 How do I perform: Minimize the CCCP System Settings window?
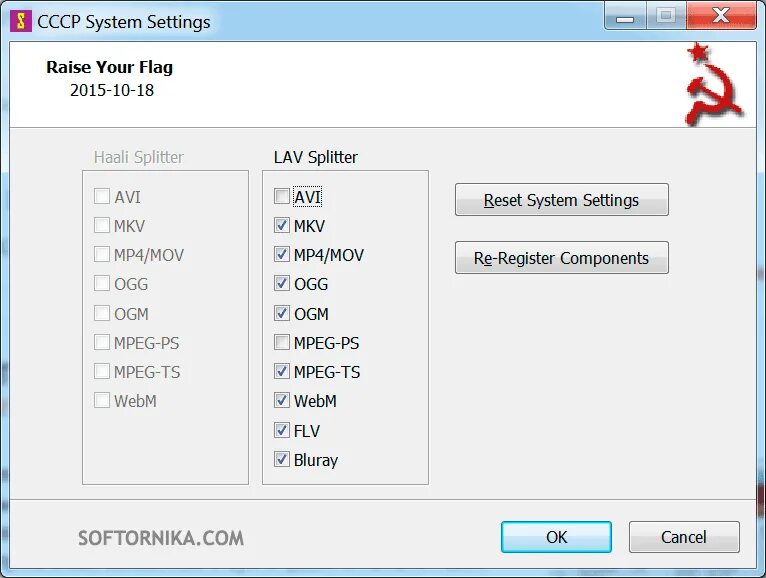pos(625,17)
